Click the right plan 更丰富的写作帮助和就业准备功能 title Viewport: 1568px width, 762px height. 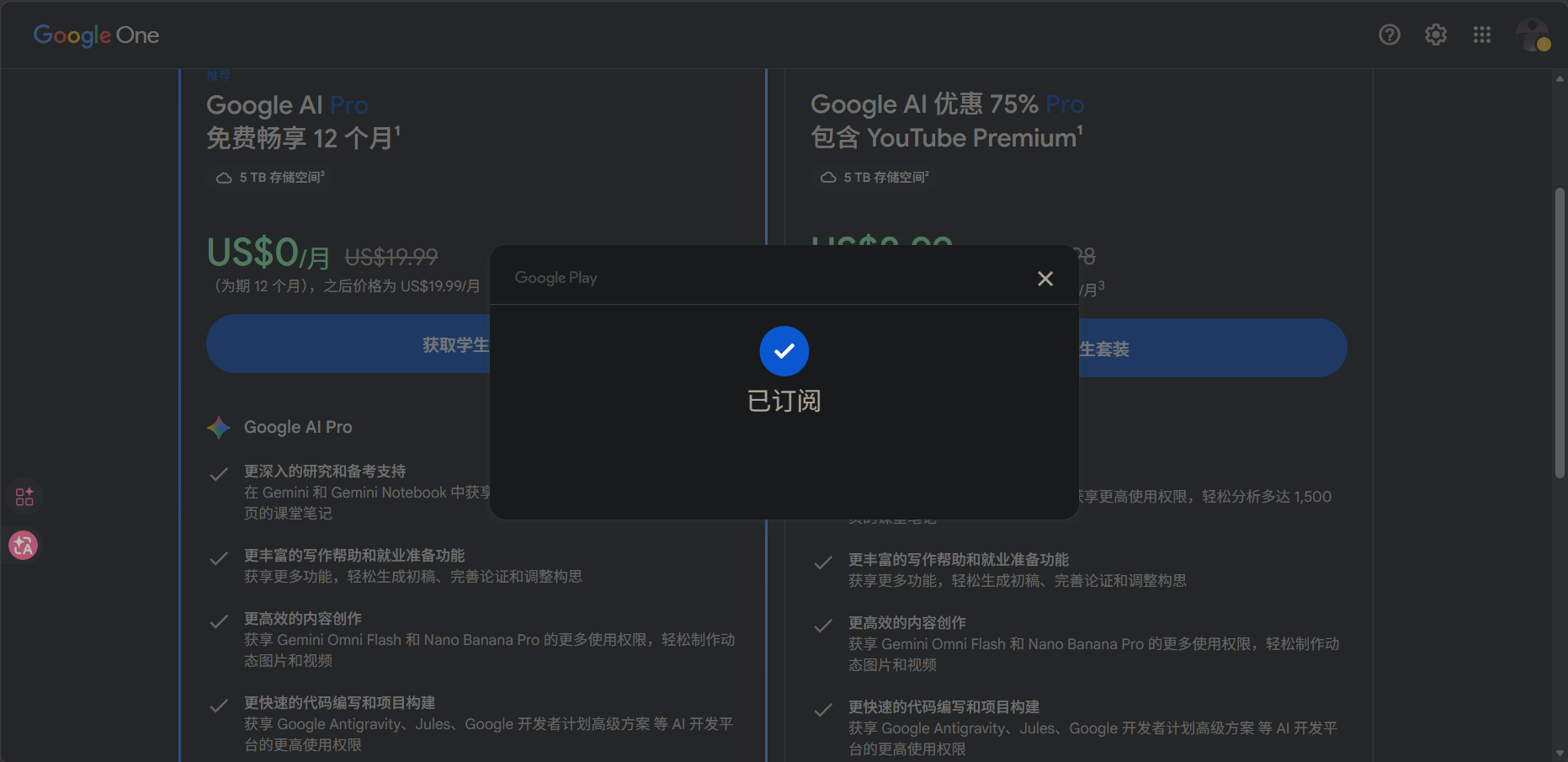(959, 560)
